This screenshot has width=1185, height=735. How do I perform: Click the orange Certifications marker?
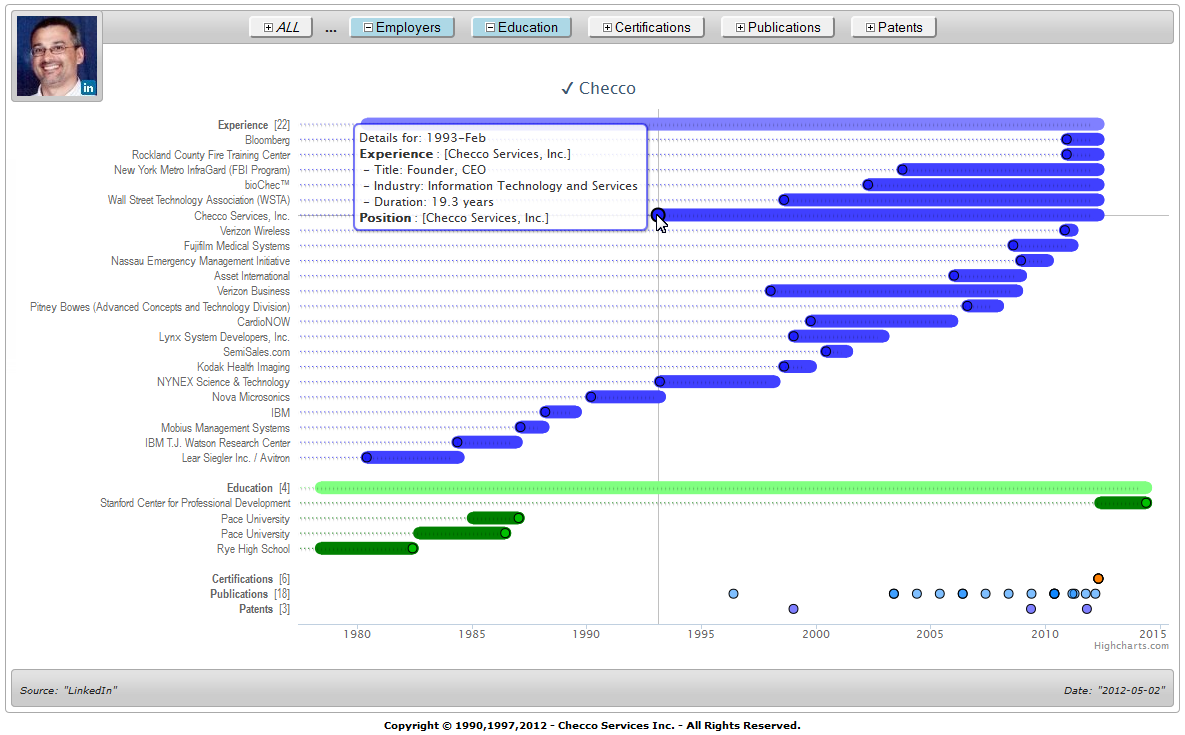1098,579
